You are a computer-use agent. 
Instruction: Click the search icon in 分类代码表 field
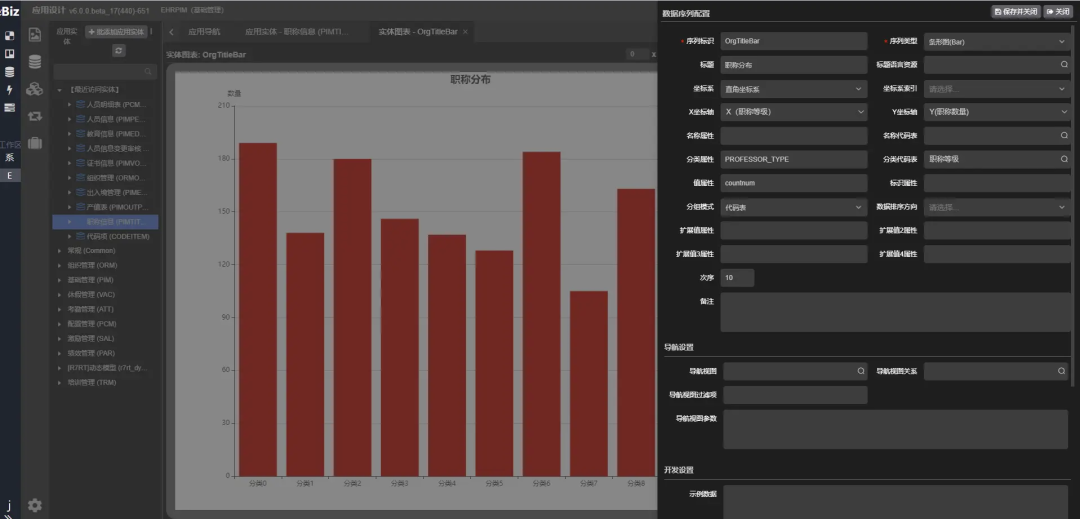coord(1064,159)
